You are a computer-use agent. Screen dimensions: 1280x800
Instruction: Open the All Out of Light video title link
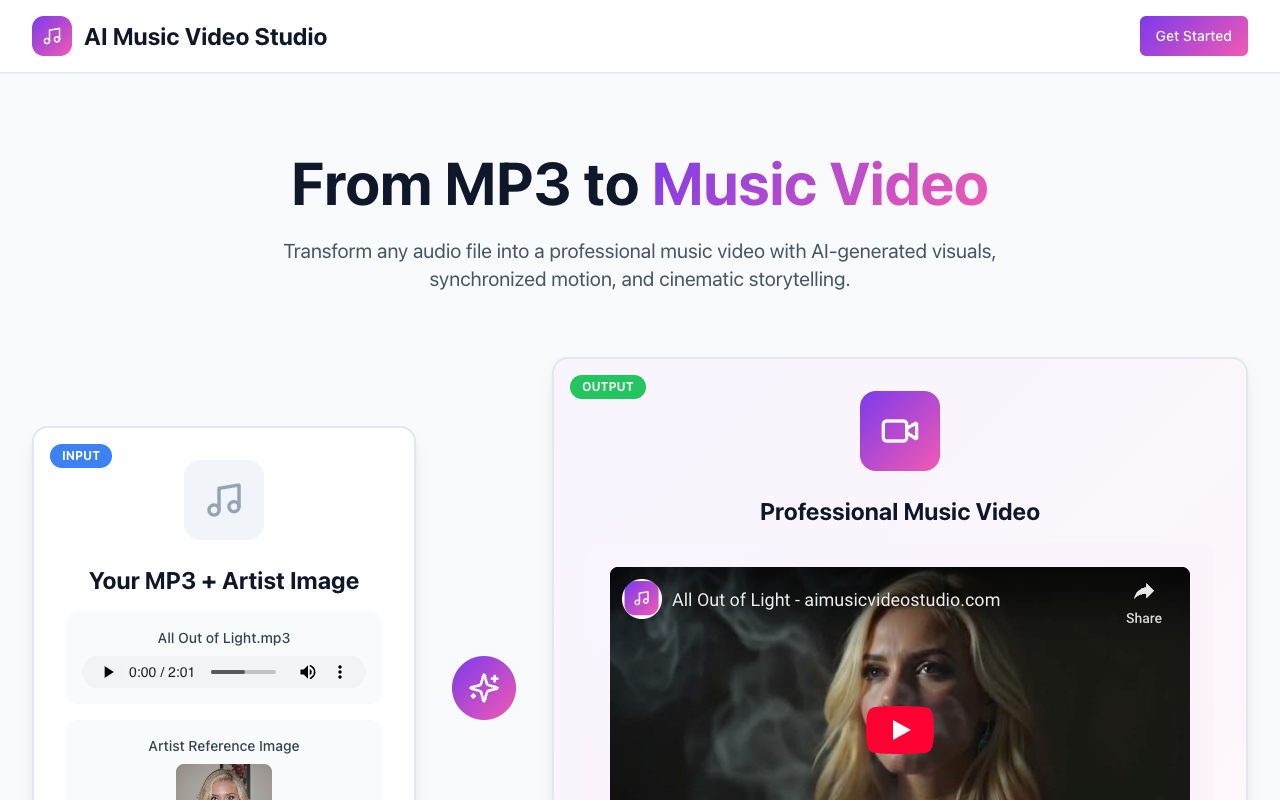pos(836,599)
